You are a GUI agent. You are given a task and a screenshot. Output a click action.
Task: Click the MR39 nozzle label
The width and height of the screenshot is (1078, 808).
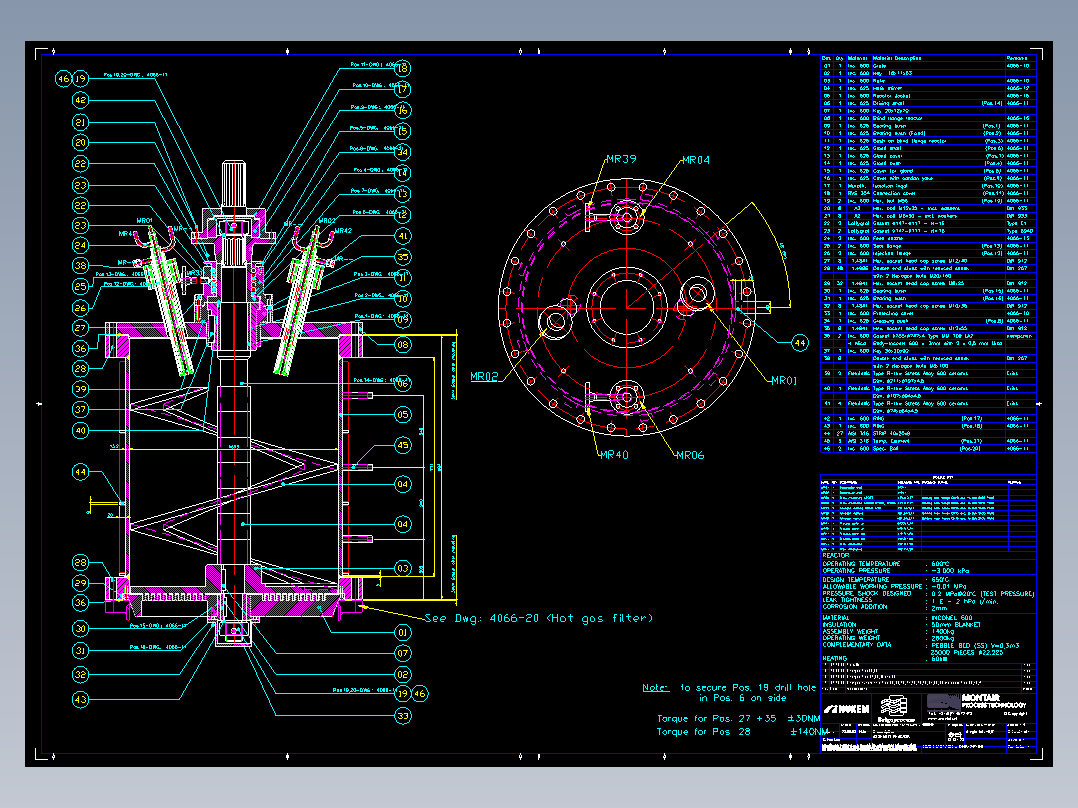pyautogui.click(x=622, y=159)
